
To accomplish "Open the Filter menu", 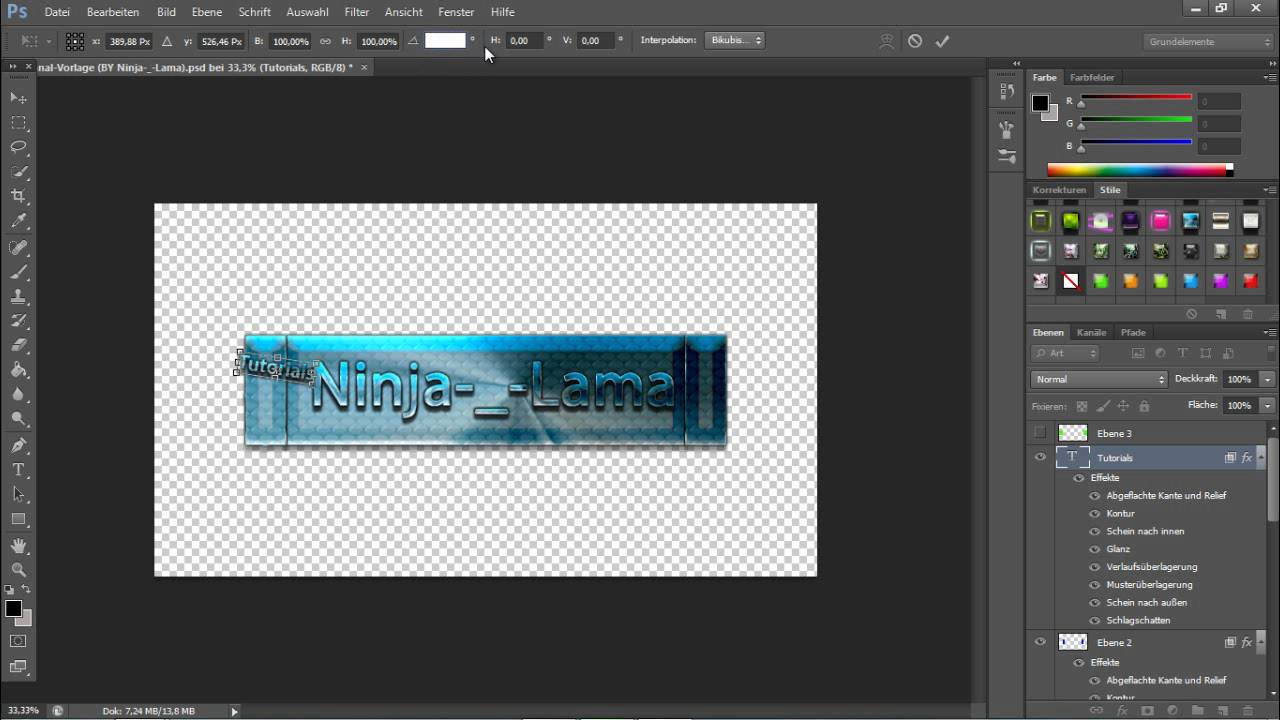I will (357, 12).
